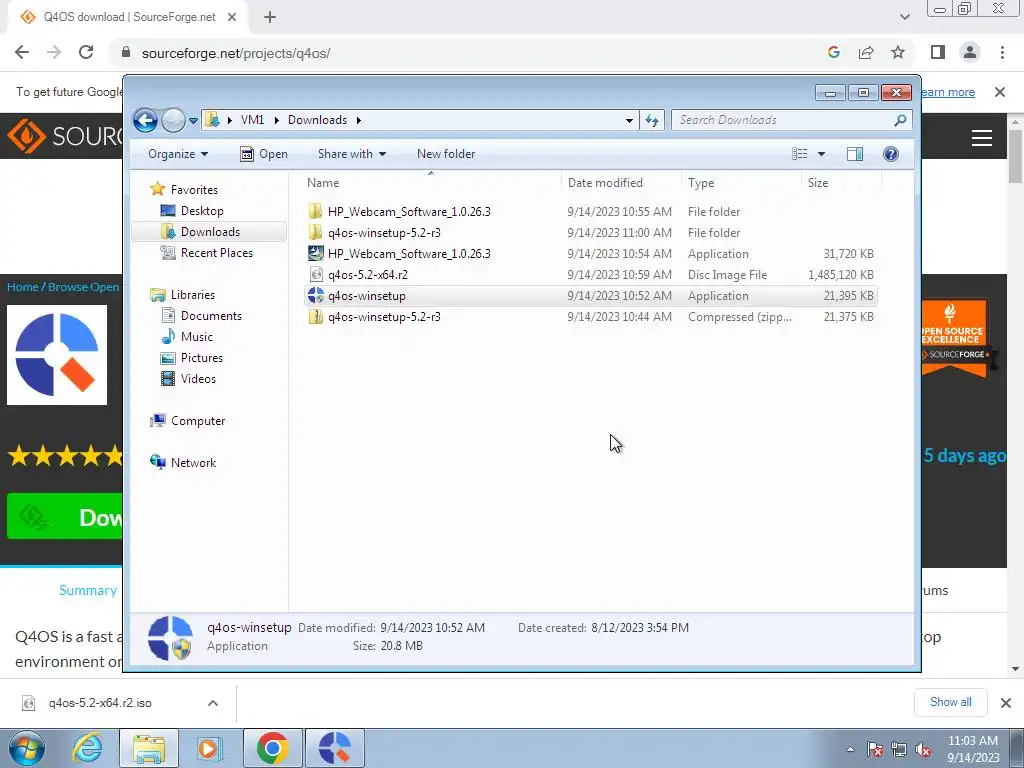The height and width of the screenshot is (768, 1024).
Task: Select HP_Webcam_Software_1.0.26.3 application icon
Action: click(x=315, y=253)
